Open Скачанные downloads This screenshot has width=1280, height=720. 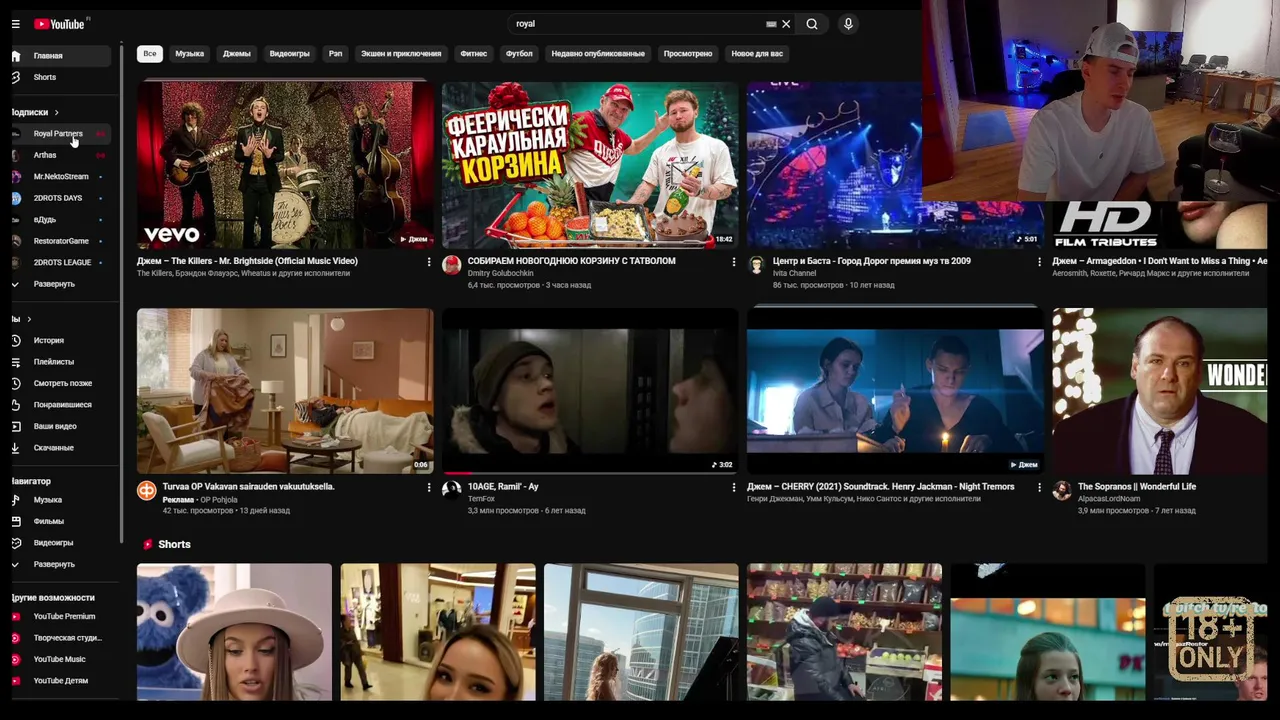[60, 448]
